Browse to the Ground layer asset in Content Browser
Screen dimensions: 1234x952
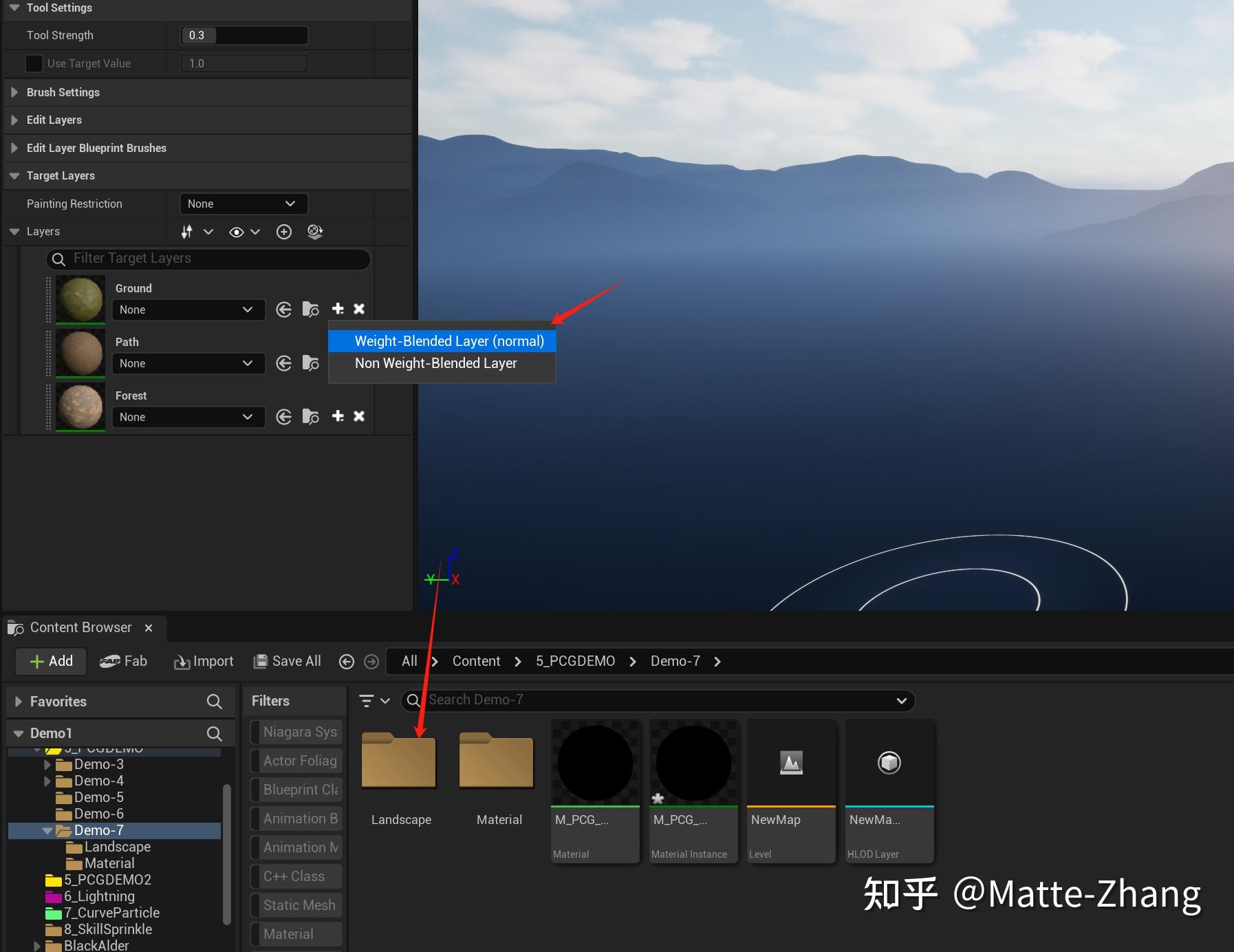tap(310, 309)
